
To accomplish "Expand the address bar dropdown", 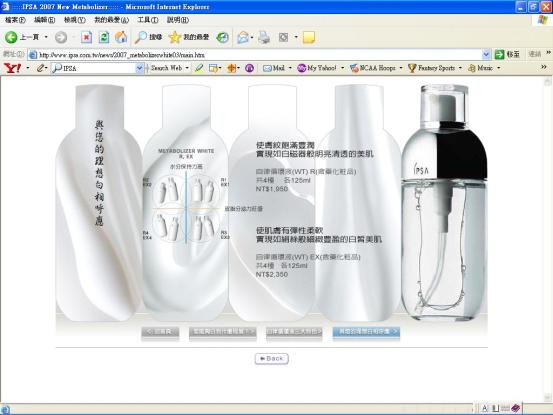I will pyautogui.click(x=486, y=54).
